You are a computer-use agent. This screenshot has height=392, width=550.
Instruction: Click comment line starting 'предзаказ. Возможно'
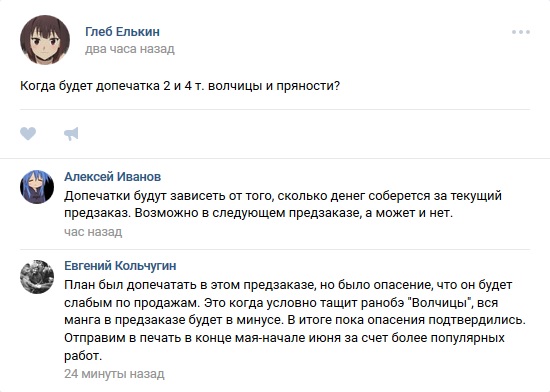(x=259, y=213)
